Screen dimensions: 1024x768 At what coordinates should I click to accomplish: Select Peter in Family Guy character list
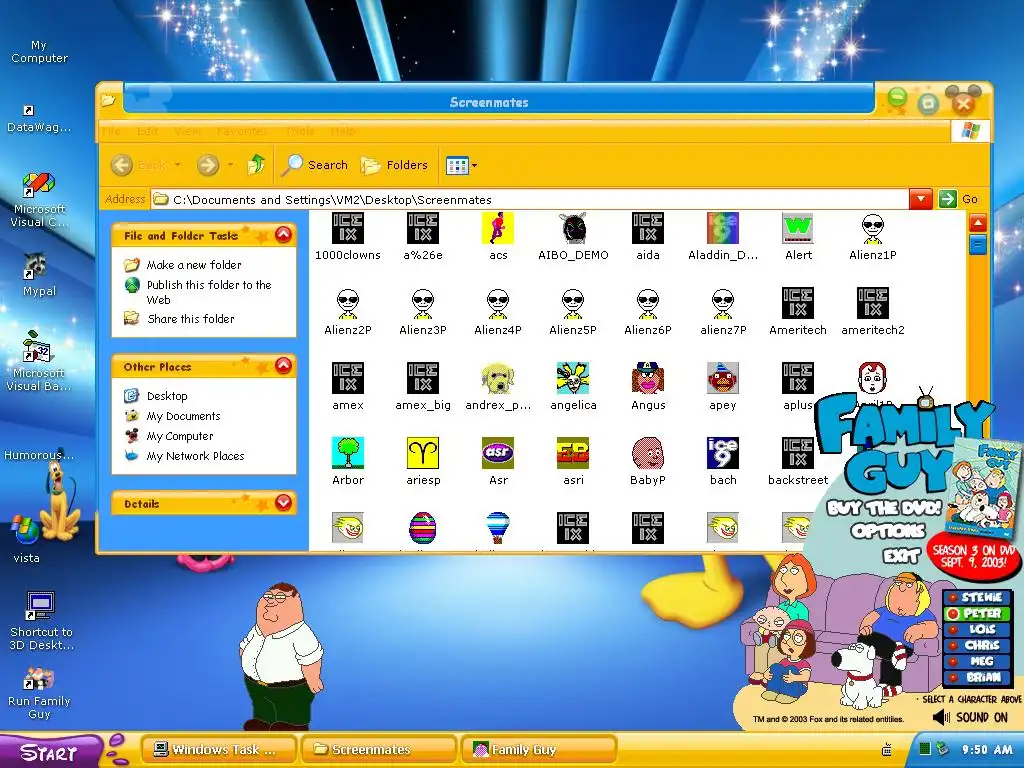(x=976, y=614)
